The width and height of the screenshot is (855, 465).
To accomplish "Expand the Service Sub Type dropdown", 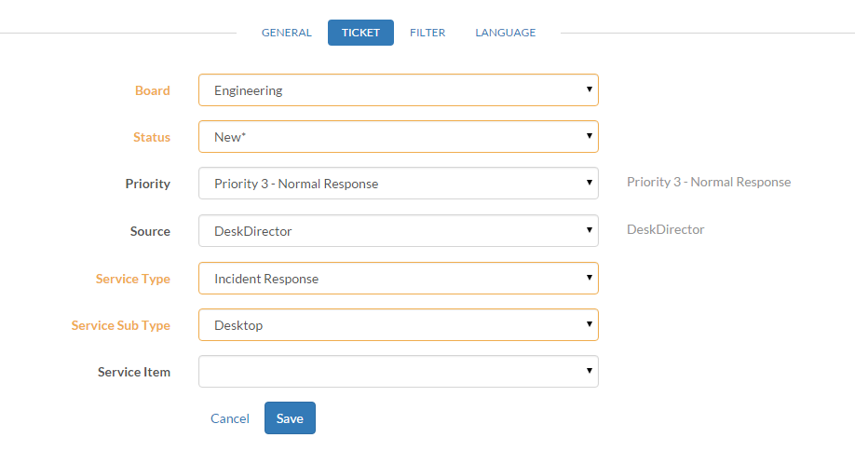I will pos(398,325).
